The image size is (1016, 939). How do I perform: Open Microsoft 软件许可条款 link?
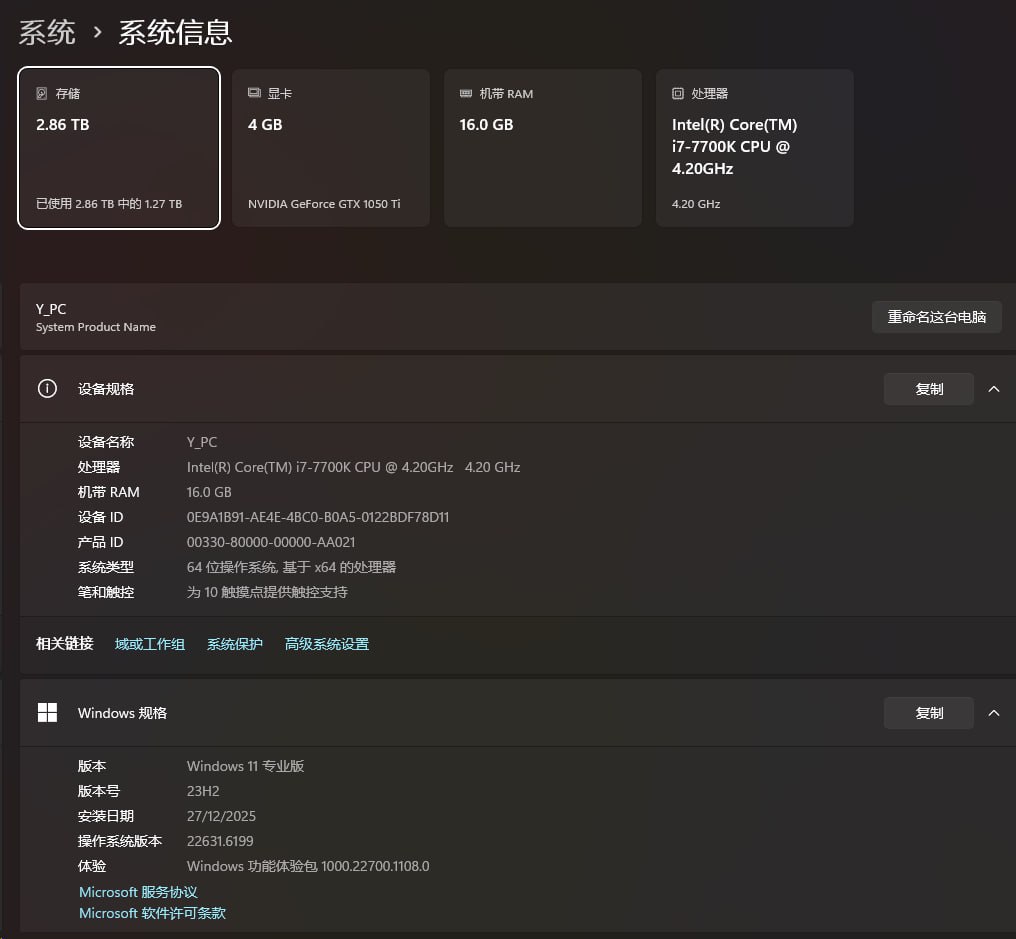pos(152,913)
